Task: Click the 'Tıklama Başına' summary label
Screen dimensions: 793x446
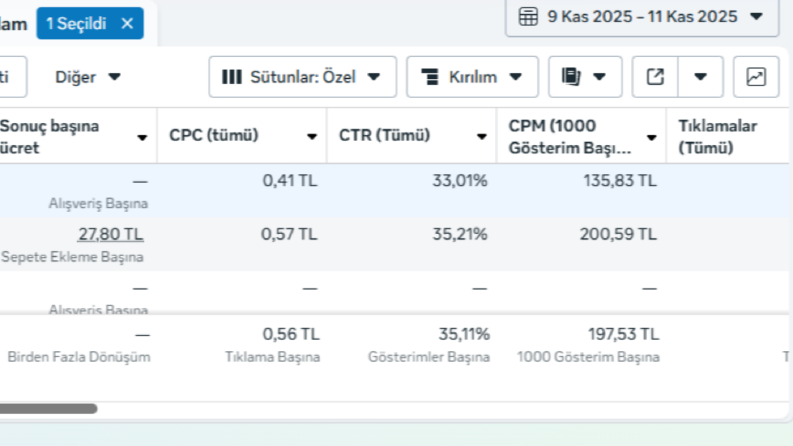Action: [x=273, y=357]
